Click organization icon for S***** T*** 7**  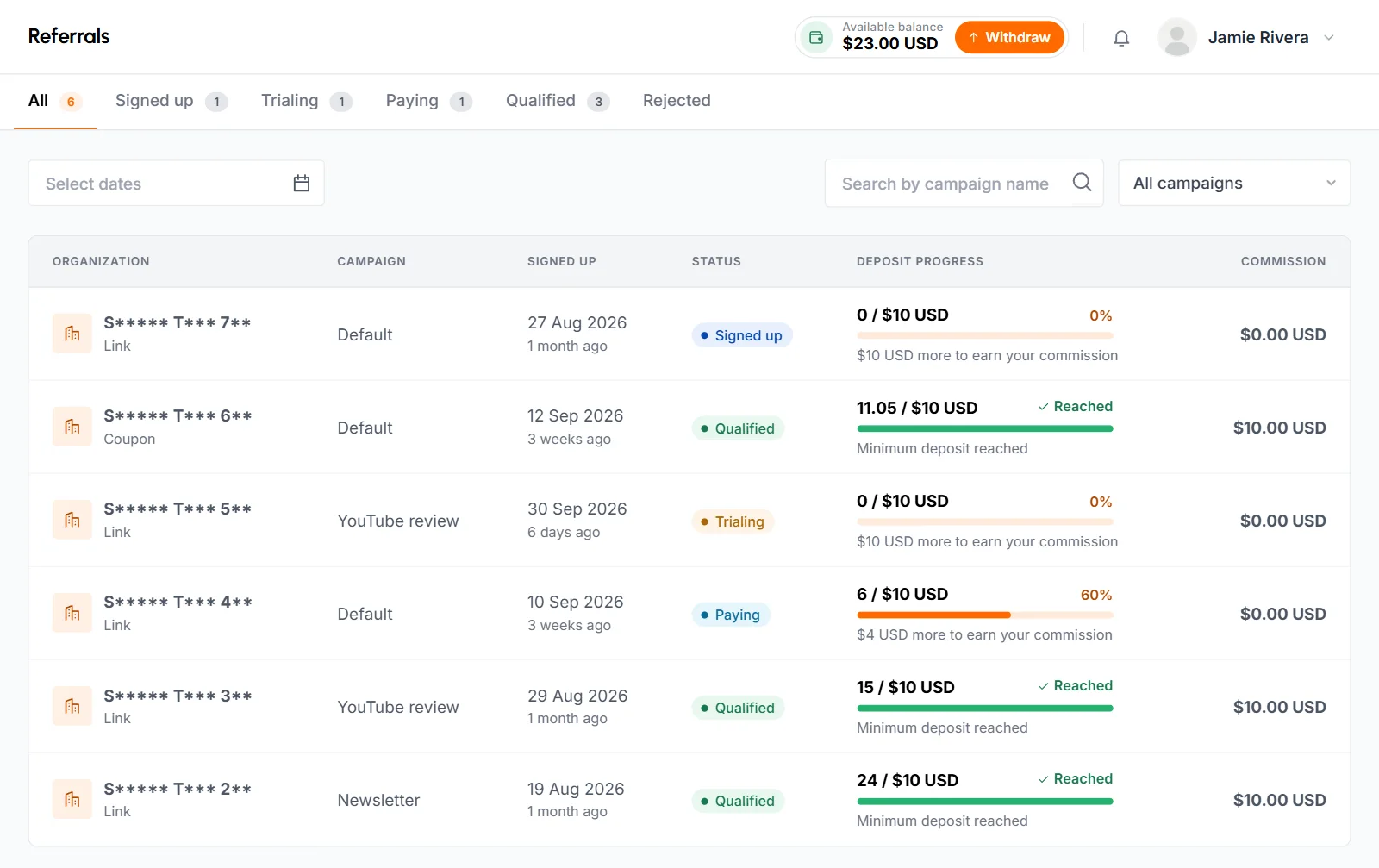pyautogui.click(x=72, y=334)
